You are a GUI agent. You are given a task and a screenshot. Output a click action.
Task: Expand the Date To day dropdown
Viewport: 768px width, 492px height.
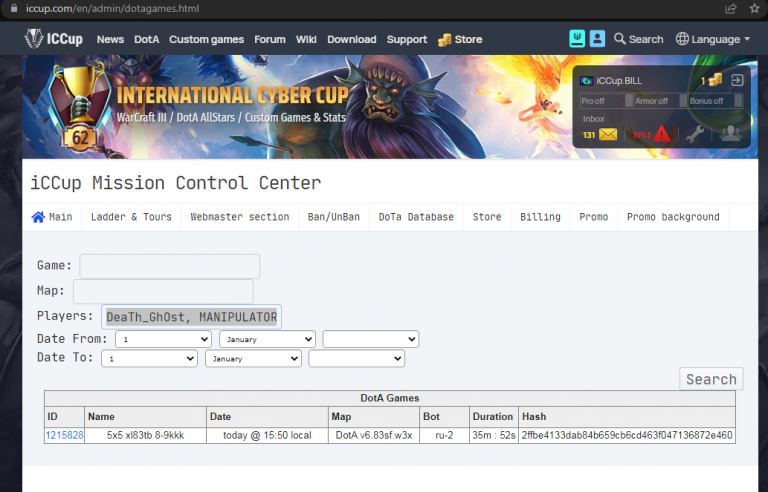tap(149, 358)
